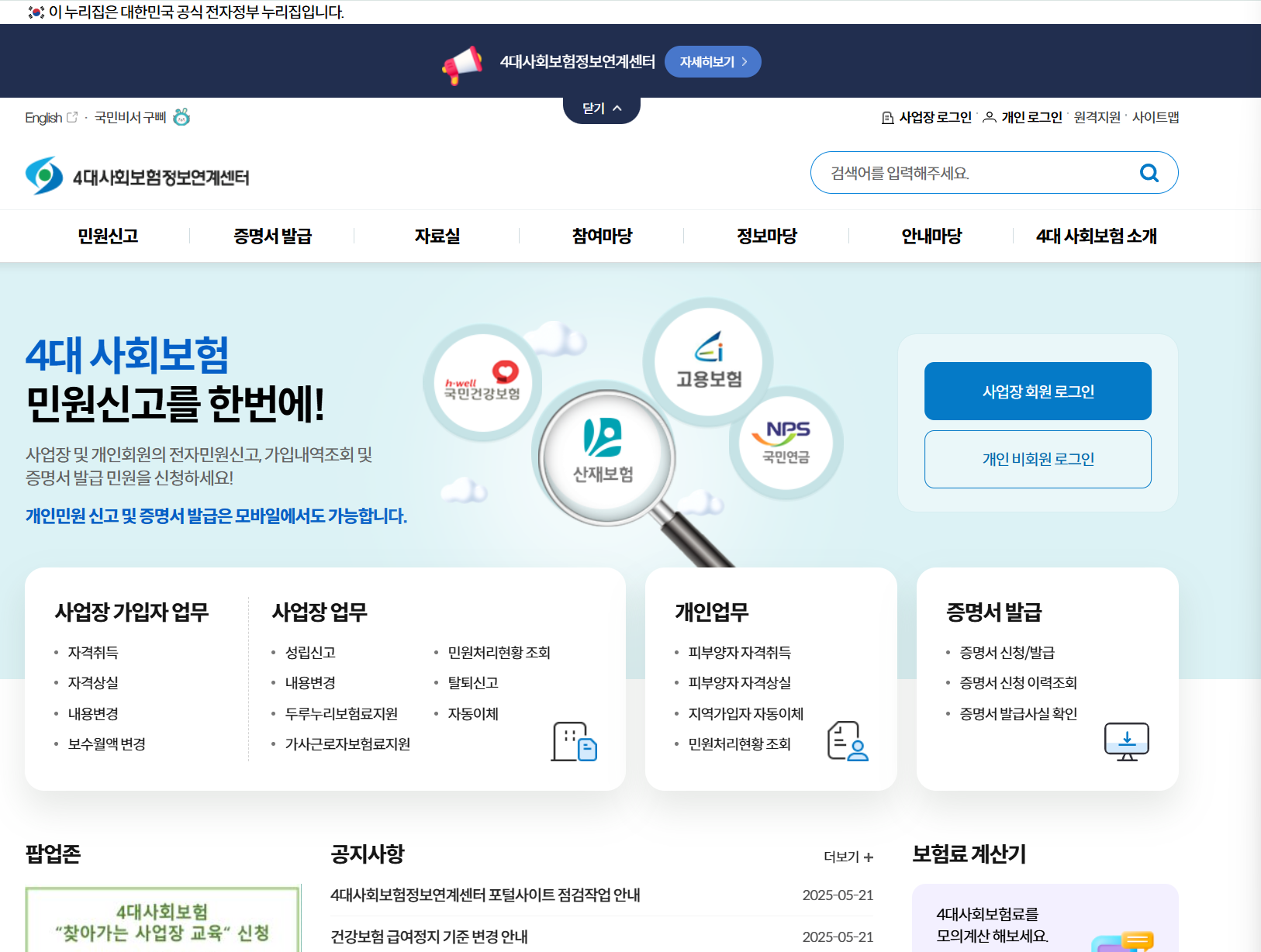Click the 보험료 계산기 모의계산 card
This screenshot has width=1261, height=952.
click(1045, 919)
